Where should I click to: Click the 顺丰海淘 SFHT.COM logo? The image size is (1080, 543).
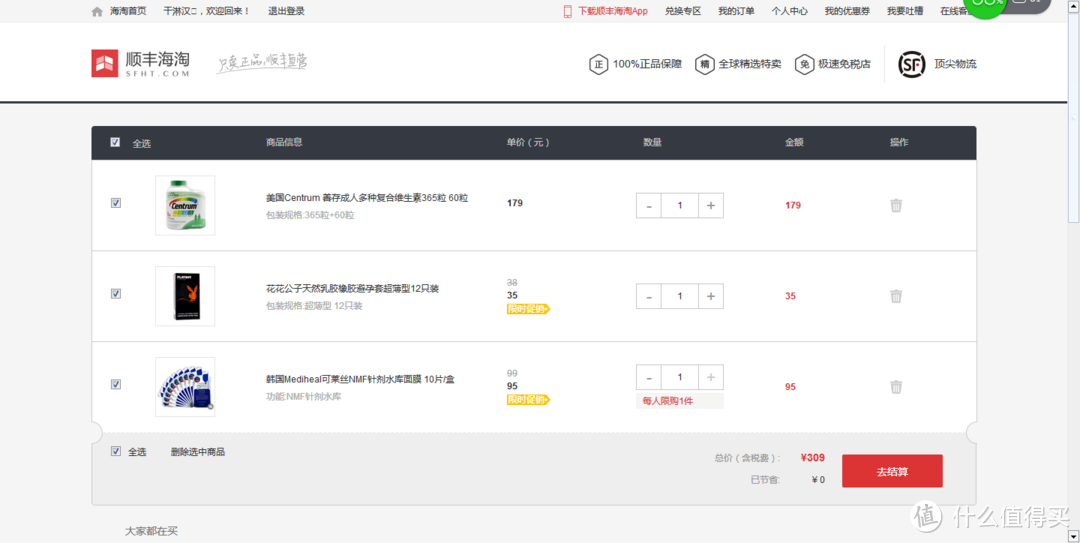click(x=141, y=63)
